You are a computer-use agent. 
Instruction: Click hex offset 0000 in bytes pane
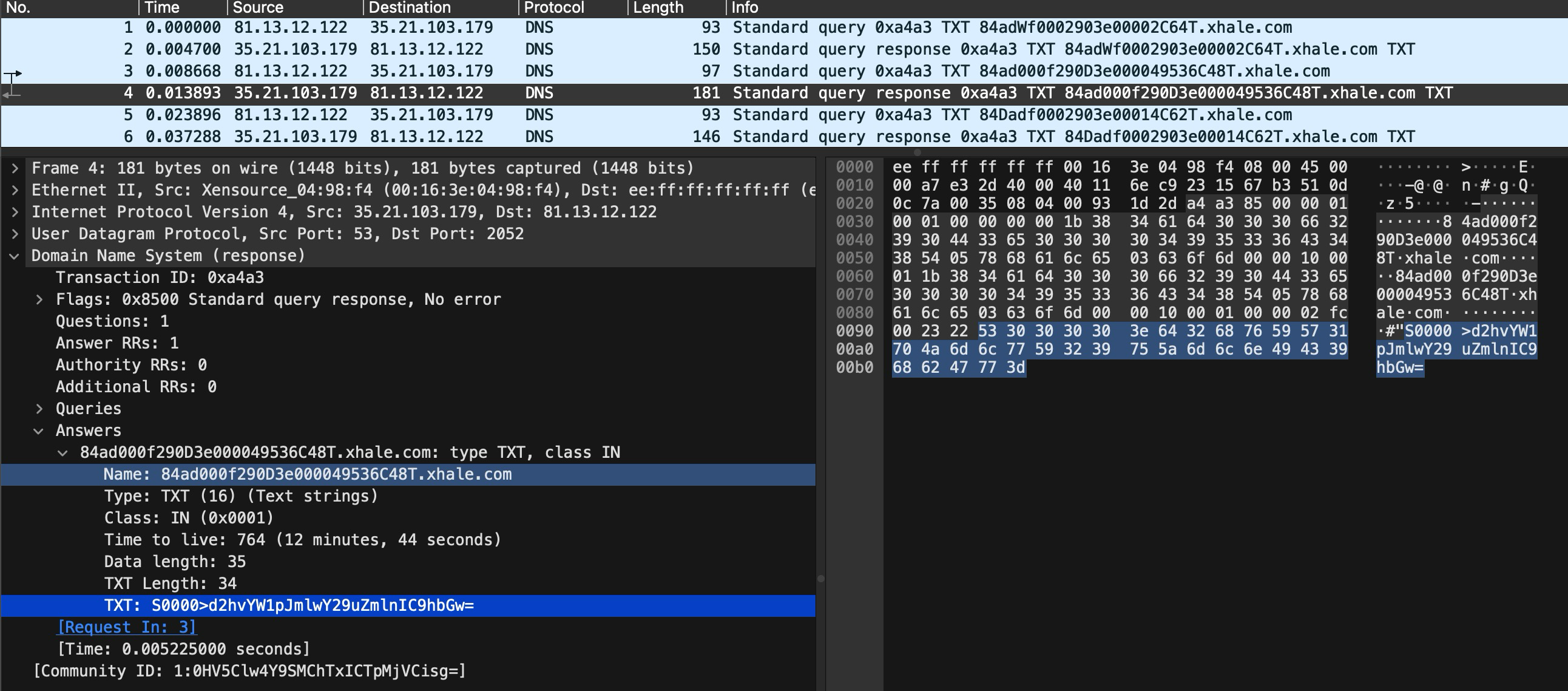pyautogui.click(x=854, y=168)
